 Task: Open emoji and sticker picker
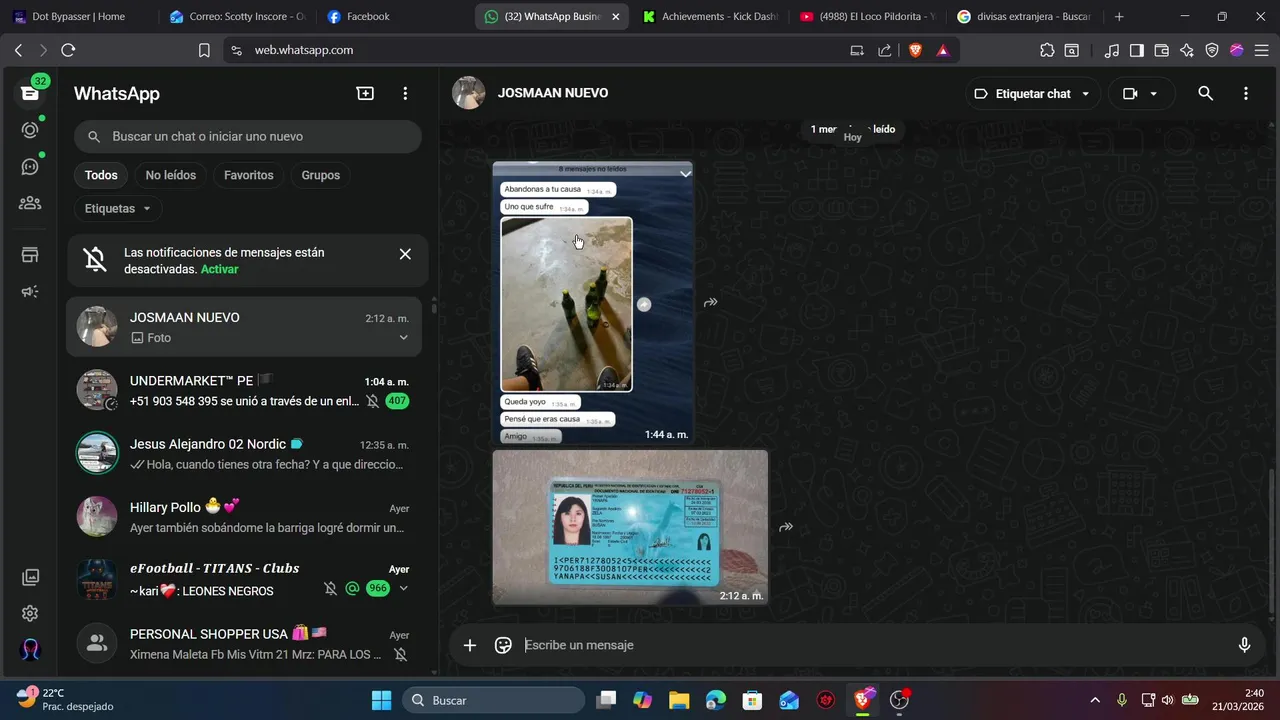click(503, 645)
